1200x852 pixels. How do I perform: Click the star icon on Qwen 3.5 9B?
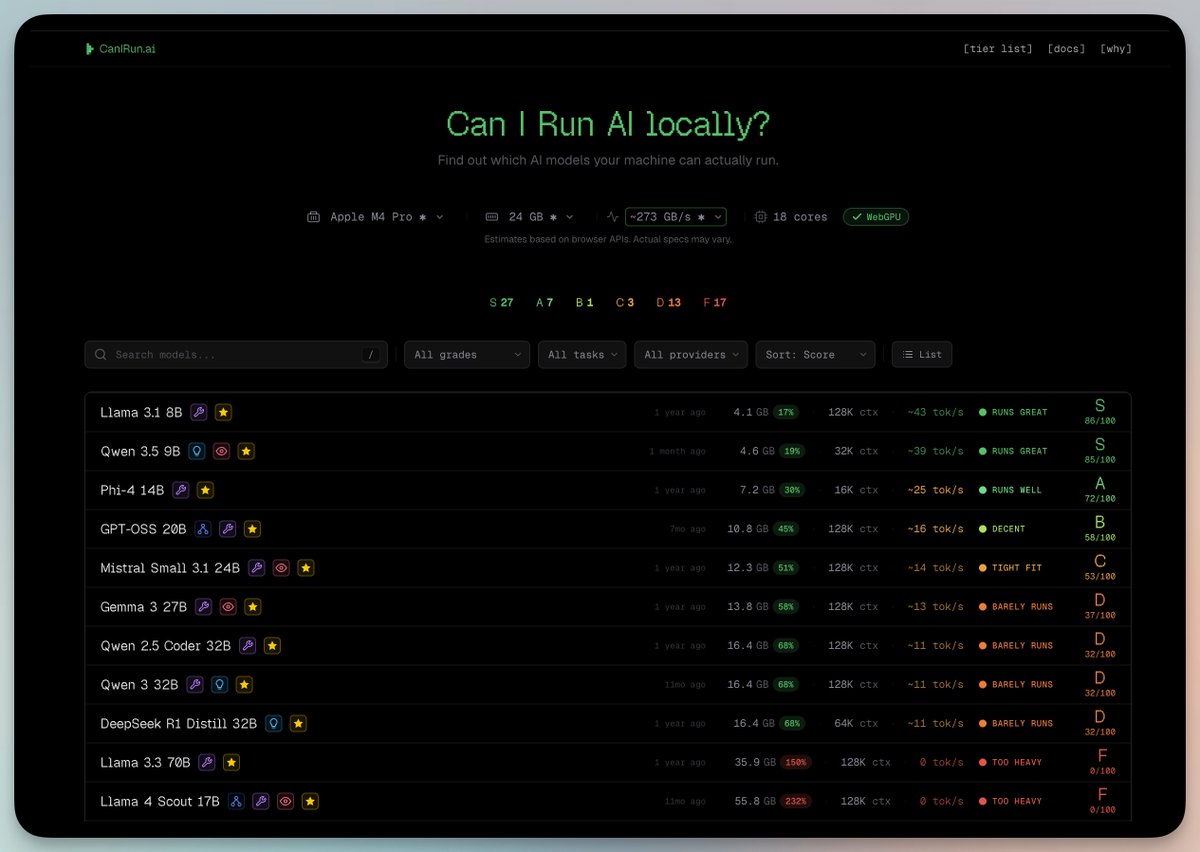tap(246, 451)
